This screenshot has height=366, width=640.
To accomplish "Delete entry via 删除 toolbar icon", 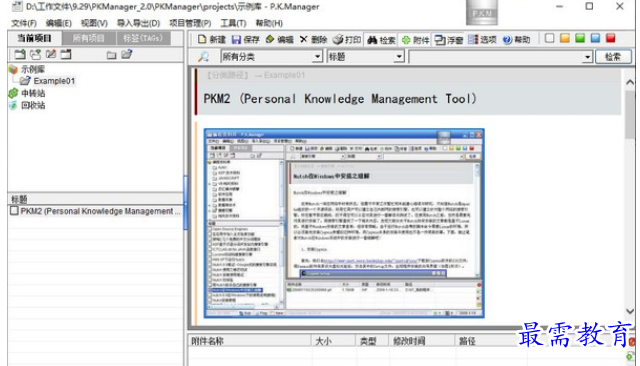I will 313,40.
